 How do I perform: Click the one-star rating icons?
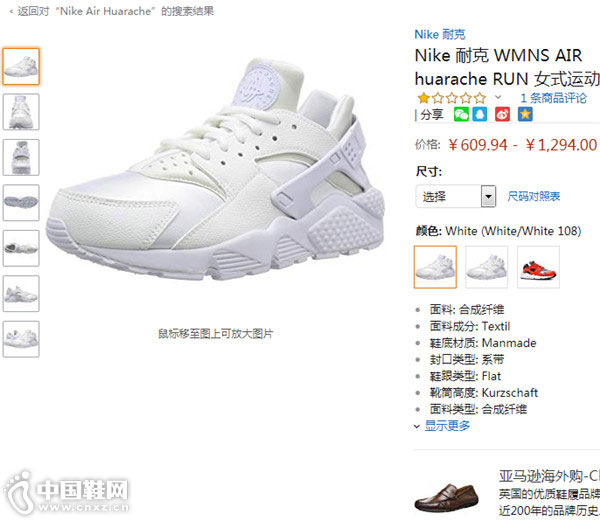[x=452, y=98]
